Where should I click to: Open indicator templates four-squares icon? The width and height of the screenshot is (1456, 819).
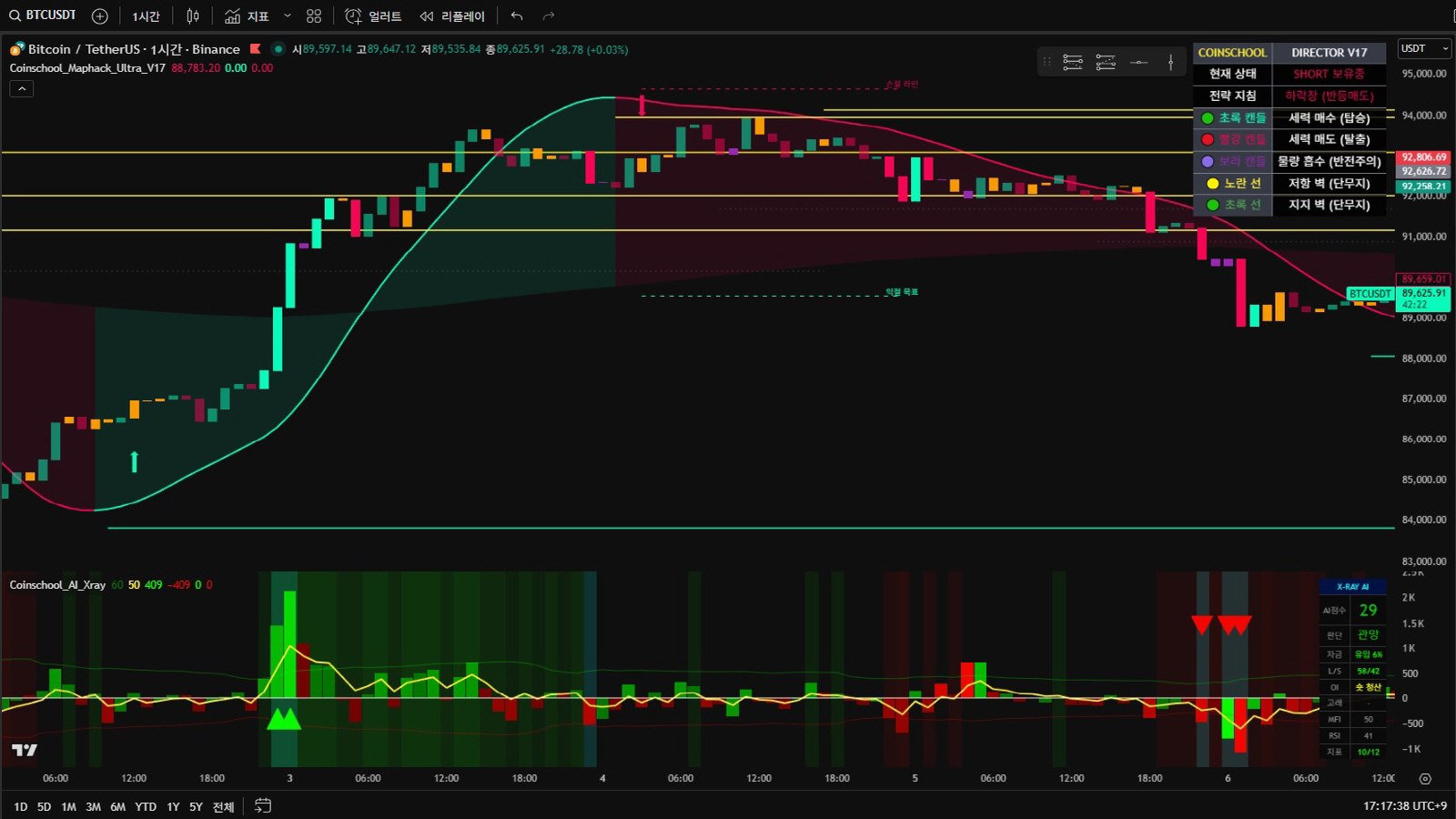314,16
